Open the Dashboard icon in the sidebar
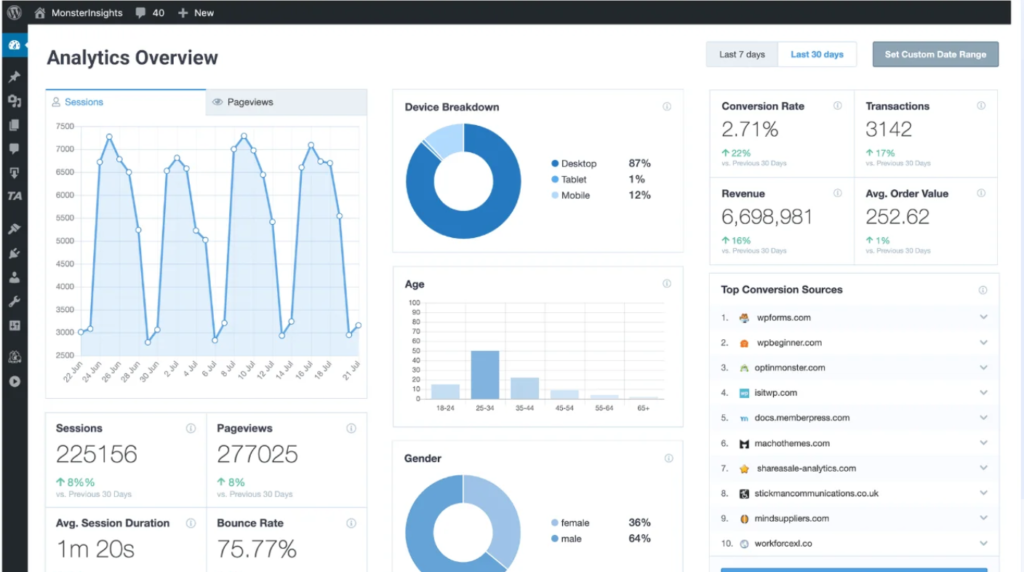 tap(14, 45)
